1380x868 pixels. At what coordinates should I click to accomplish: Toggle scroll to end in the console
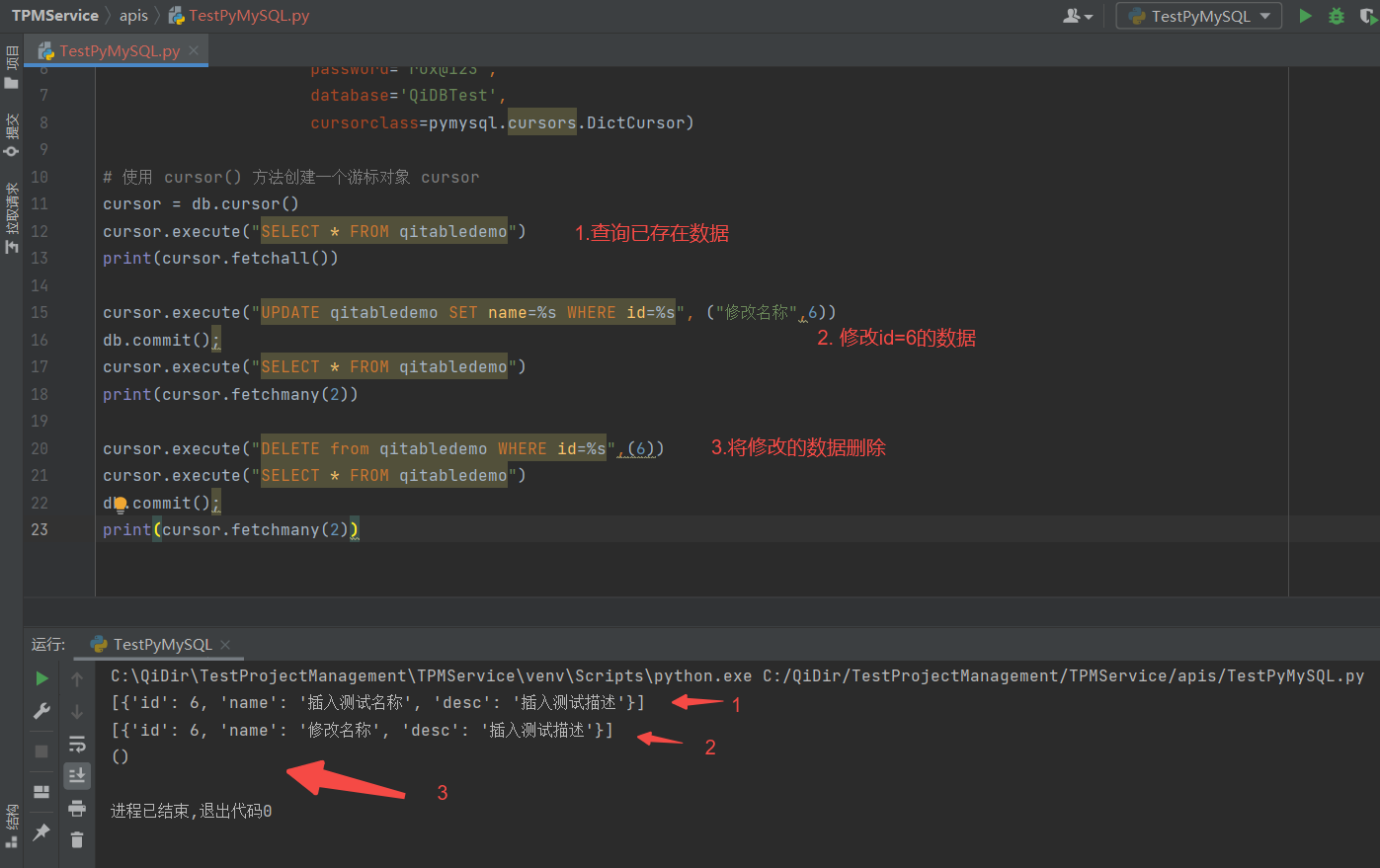coord(77,776)
